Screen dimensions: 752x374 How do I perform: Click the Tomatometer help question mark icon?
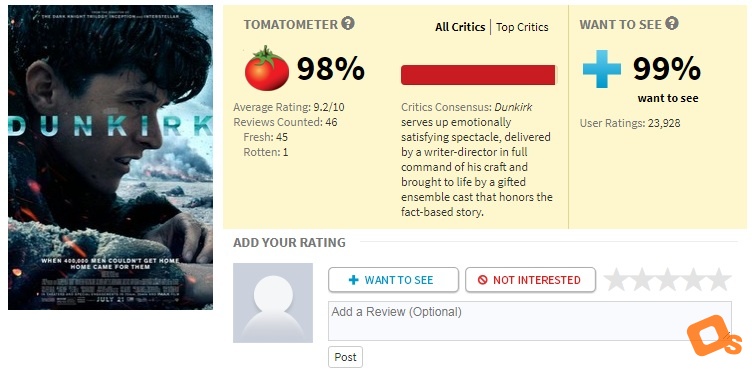click(348, 23)
